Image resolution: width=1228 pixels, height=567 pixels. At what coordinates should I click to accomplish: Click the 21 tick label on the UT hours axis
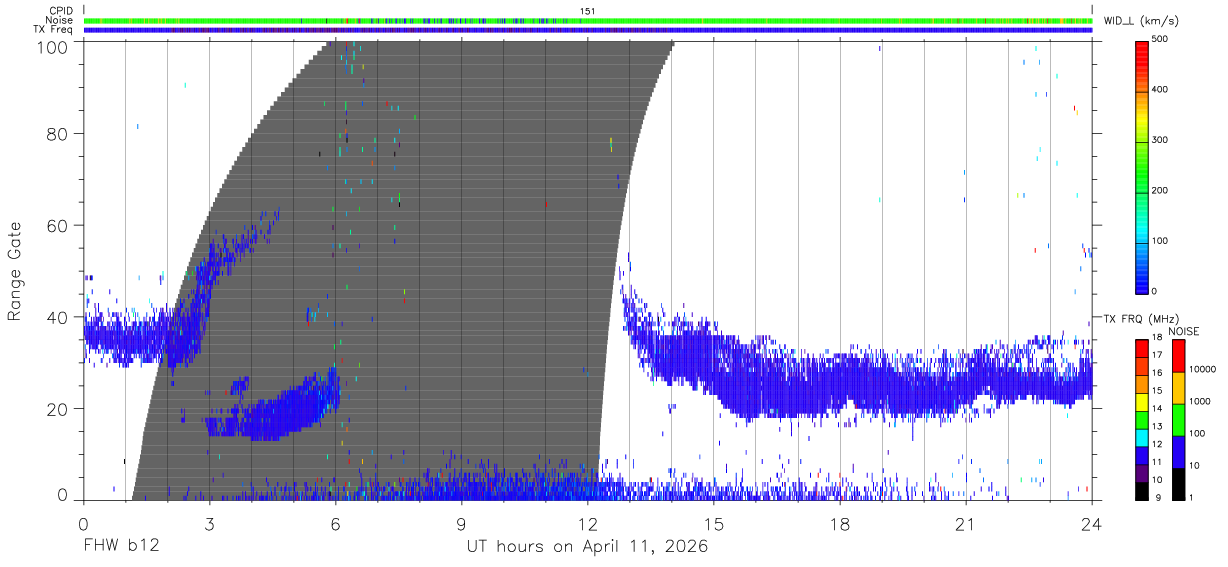[x=966, y=524]
